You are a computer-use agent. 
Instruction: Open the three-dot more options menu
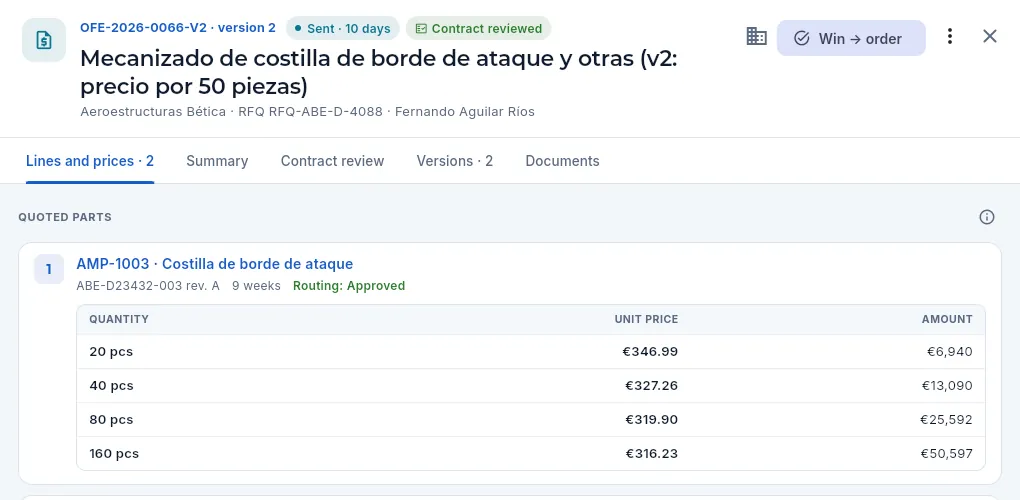[x=950, y=36]
